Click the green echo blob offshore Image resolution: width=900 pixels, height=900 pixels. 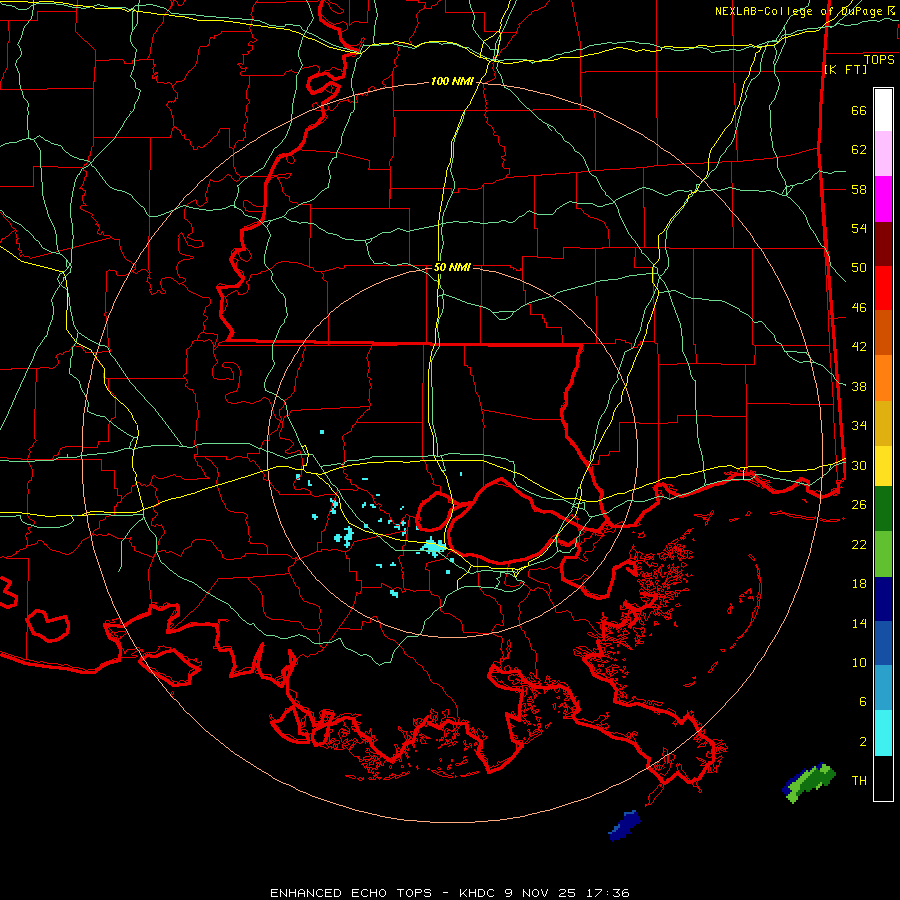pyautogui.click(x=809, y=783)
